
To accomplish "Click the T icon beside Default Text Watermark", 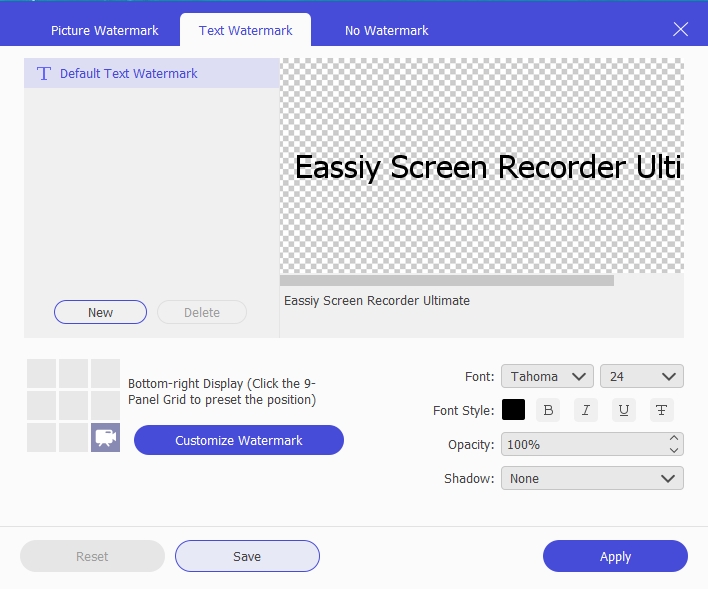I will (x=44, y=73).
